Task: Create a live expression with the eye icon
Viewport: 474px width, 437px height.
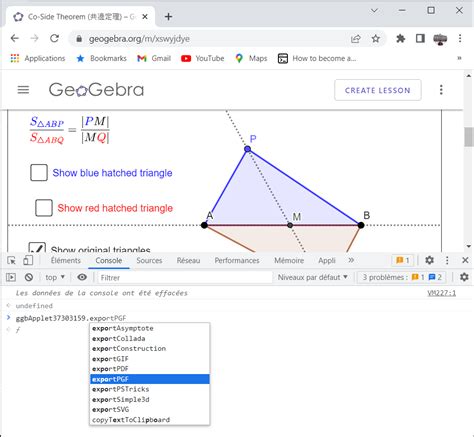Action: (82, 277)
